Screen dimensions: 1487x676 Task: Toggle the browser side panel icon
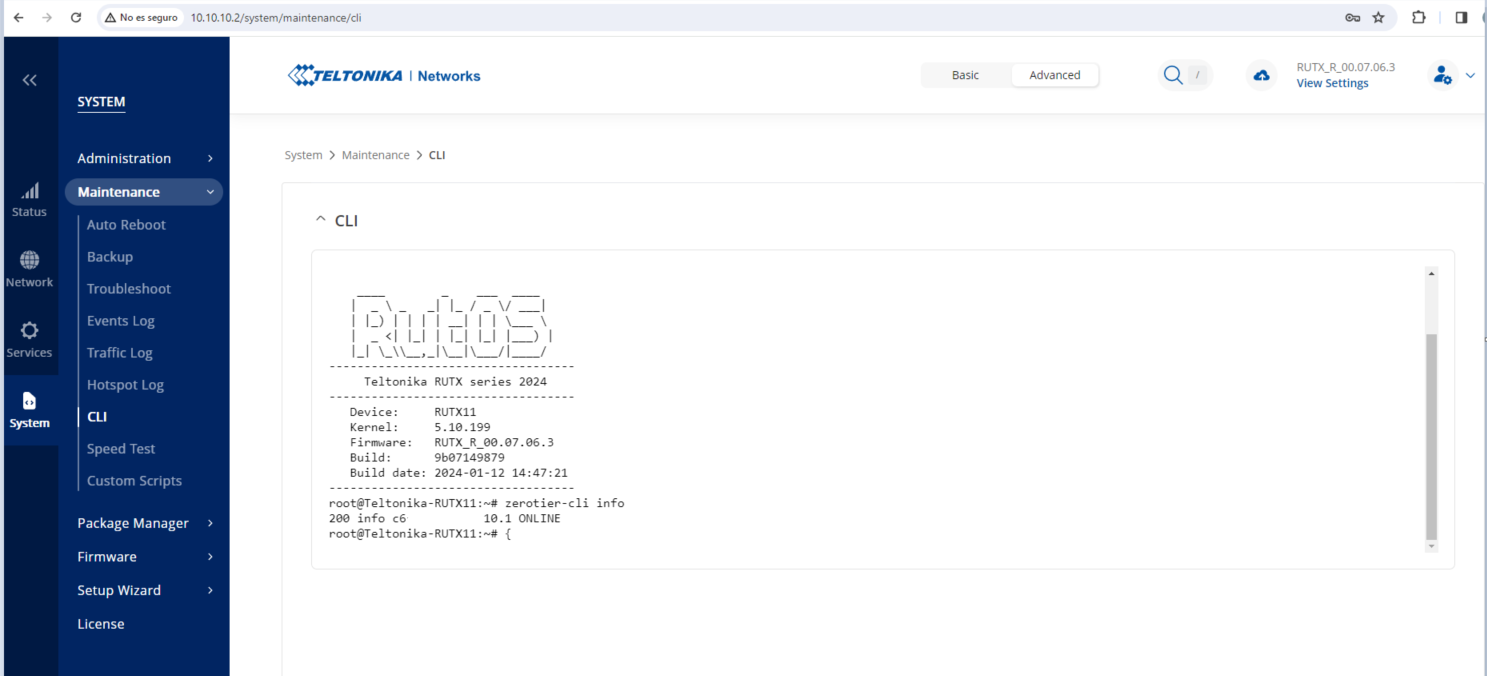coord(1461,18)
